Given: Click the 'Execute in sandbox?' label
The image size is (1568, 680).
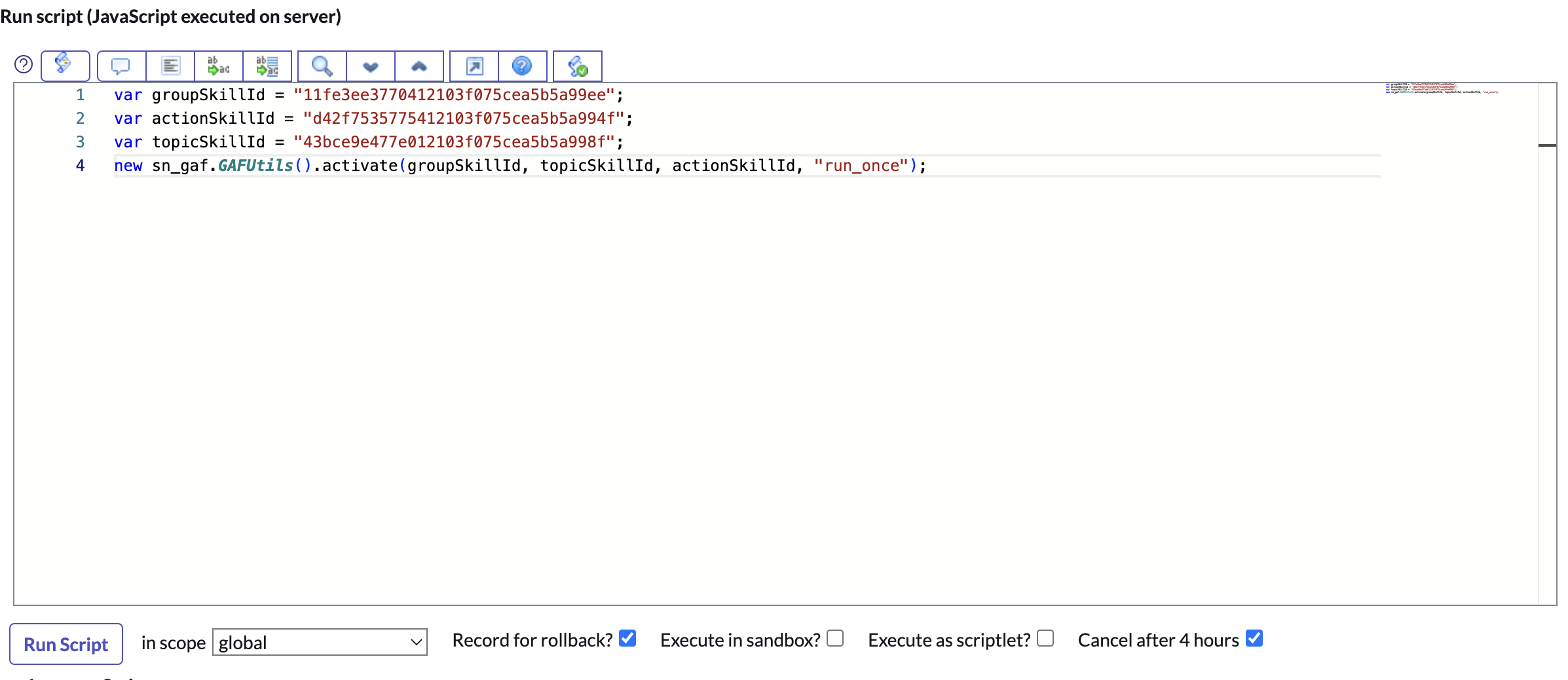Looking at the screenshot, I should [740, 640].
